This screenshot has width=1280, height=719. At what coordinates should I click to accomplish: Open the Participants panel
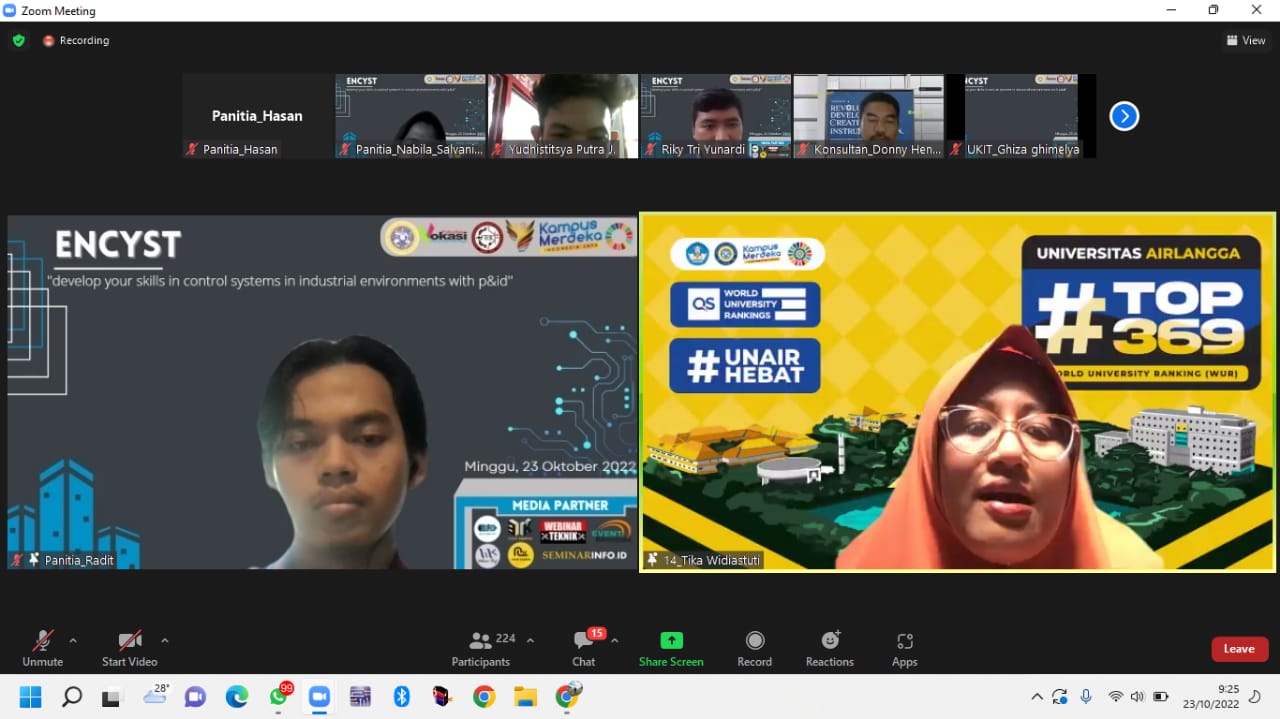pyautogui.click(x=481, y=648)
